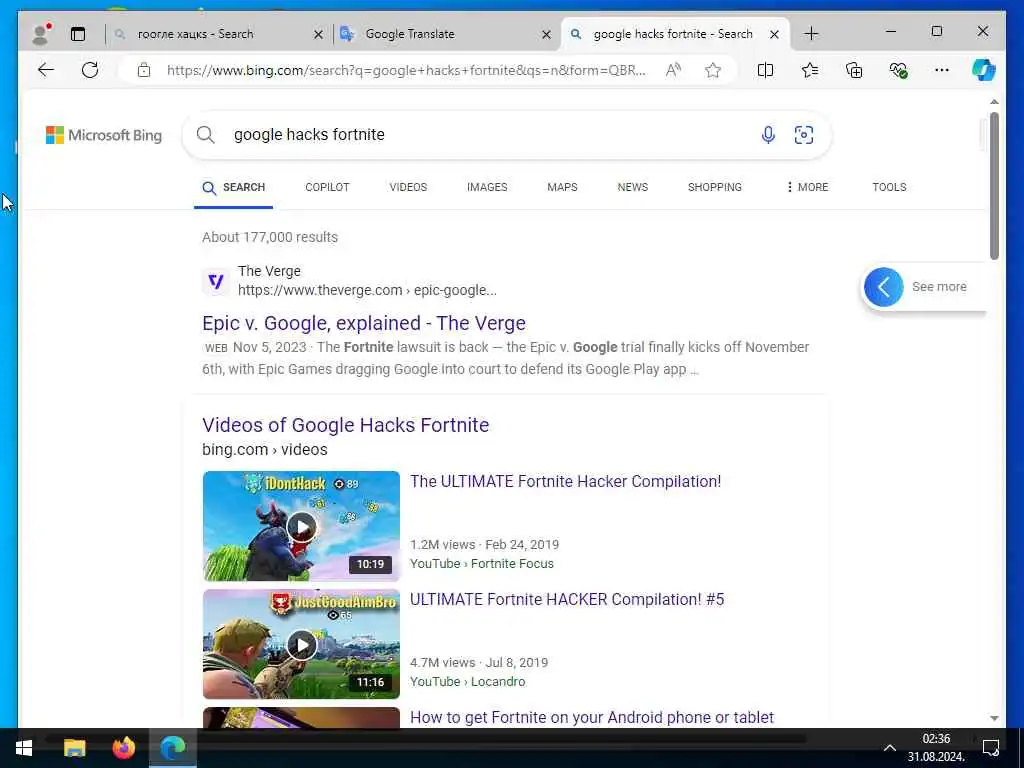Open Read aloud icon in address bar
1024x768 pixels.
(673, 70)
